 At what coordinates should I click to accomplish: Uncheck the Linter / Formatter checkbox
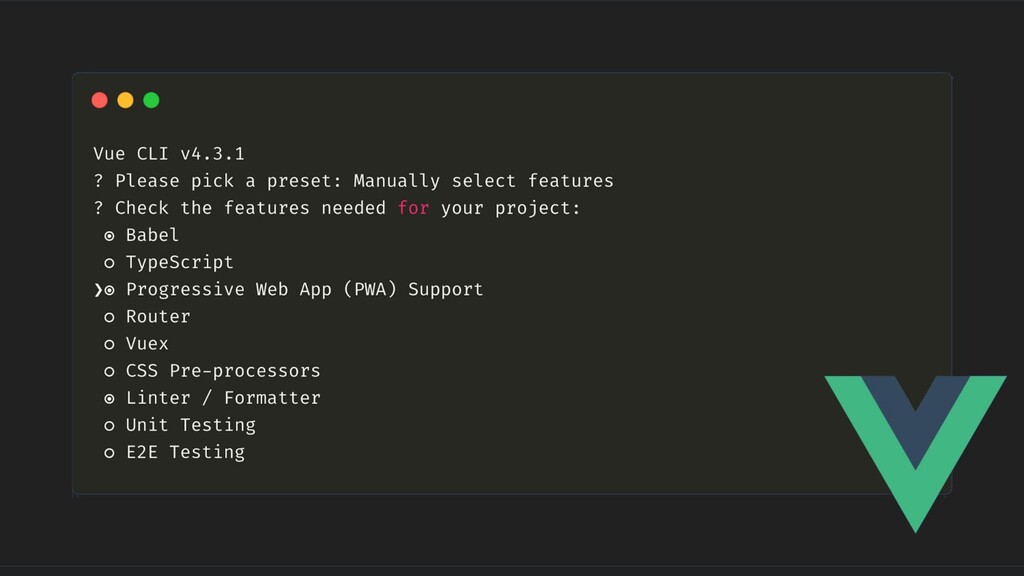point(109,398)
